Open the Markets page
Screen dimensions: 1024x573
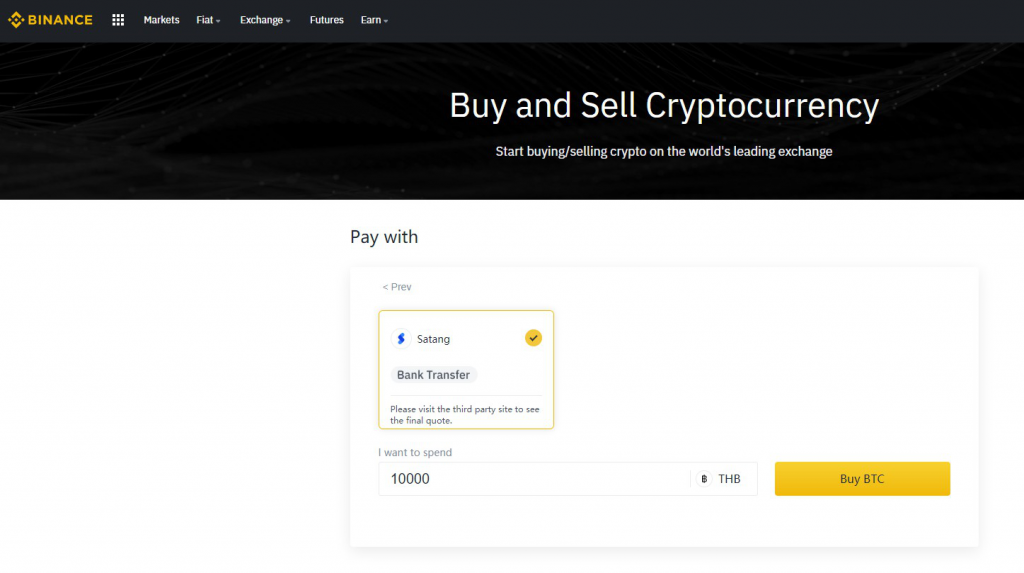point(161,20)
